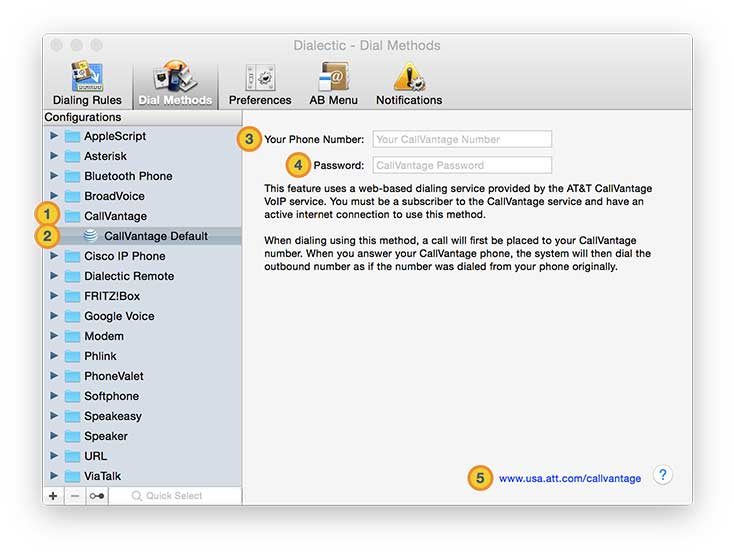
Task: Expand the Bluetooth Phone disclosure triangle
Action: [x=54, y=175]
